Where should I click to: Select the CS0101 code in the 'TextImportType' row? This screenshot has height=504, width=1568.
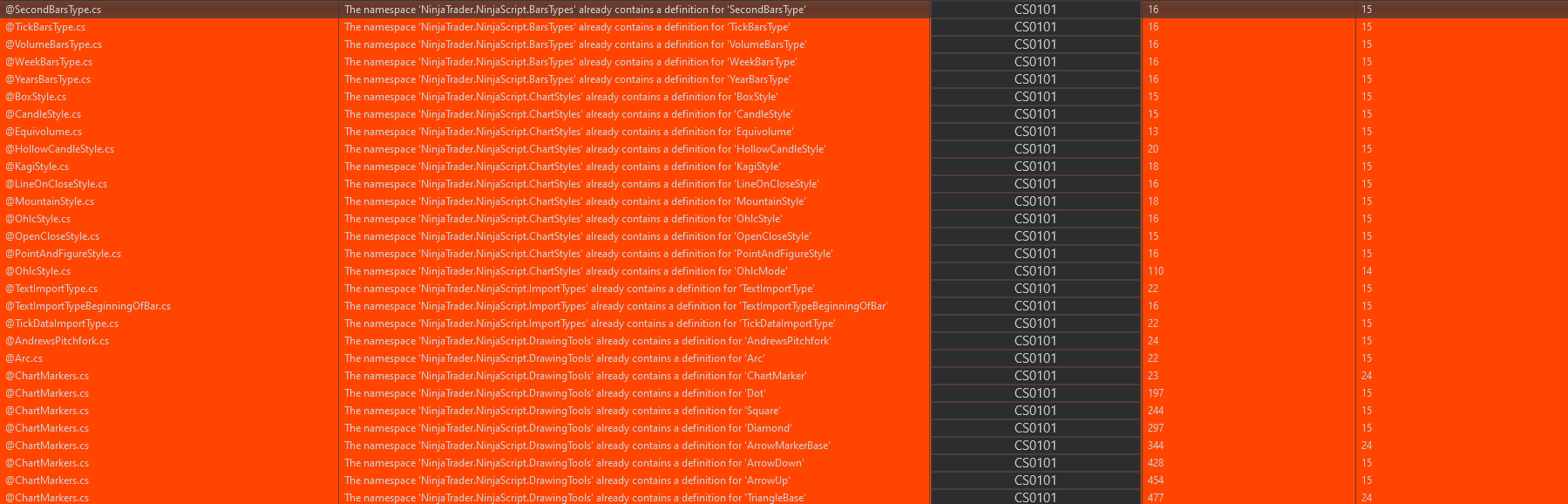[x=1035, y=289]
